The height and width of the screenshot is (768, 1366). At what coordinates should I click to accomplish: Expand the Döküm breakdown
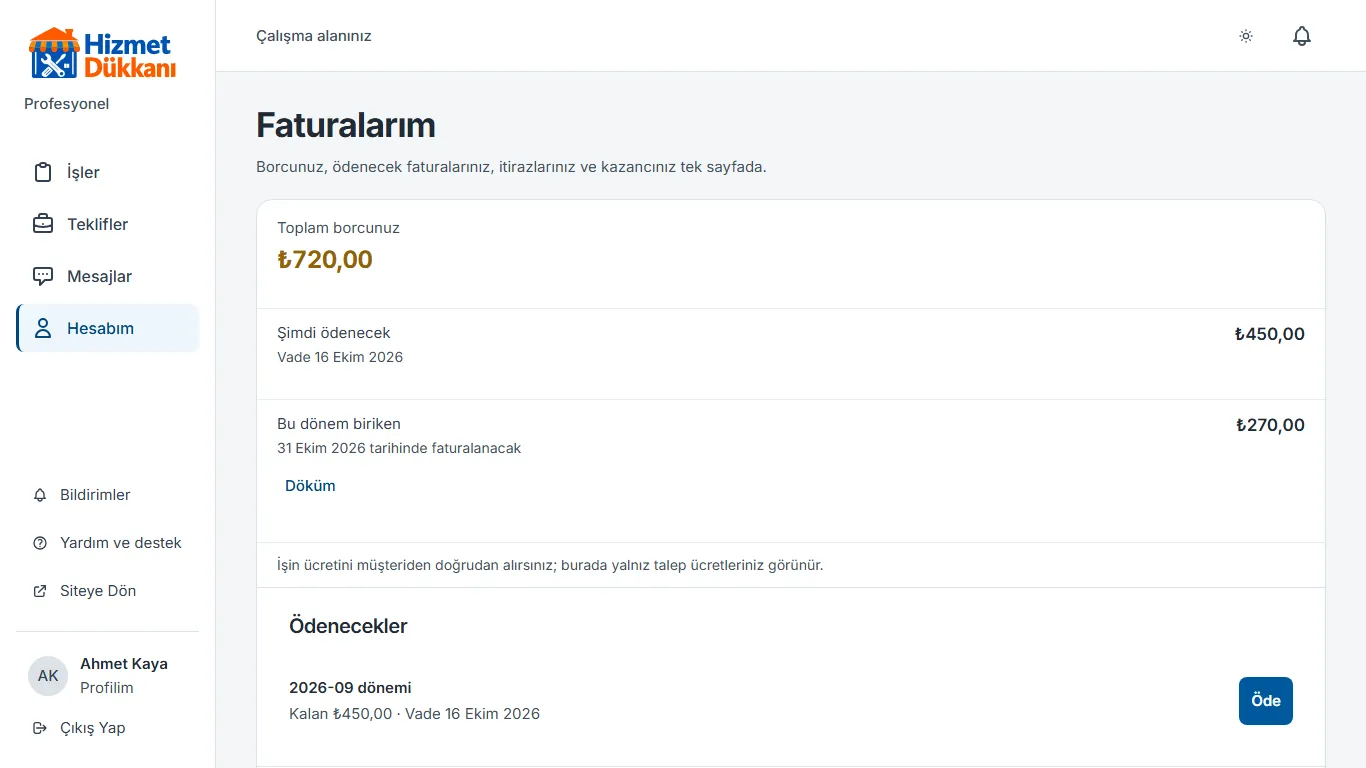[310, 486]
